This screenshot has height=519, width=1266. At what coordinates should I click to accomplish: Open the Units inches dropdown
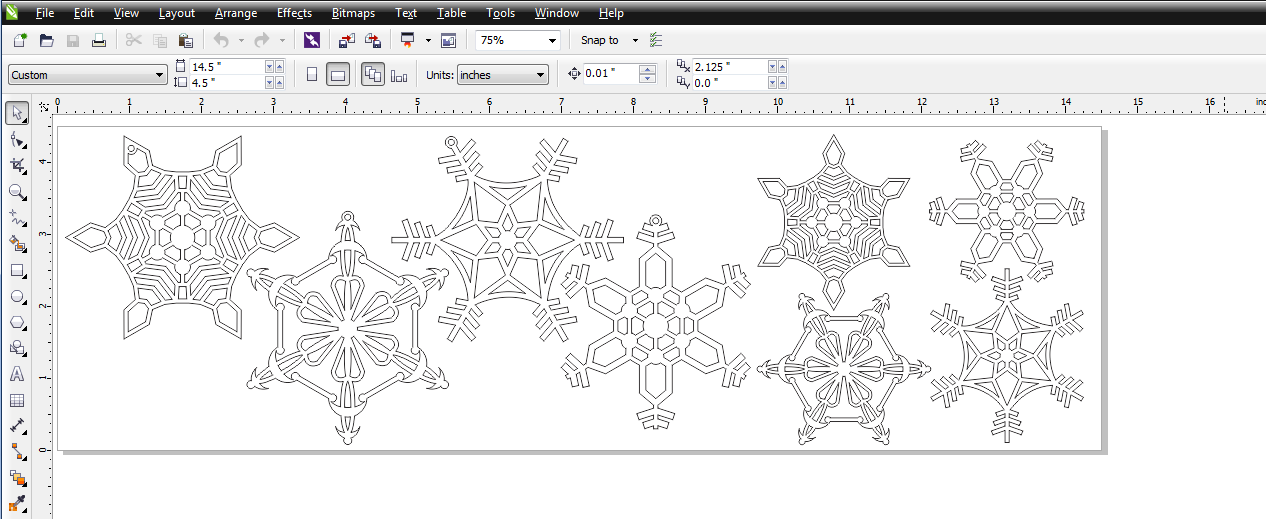pyautogui.click(x=503, y=74)
